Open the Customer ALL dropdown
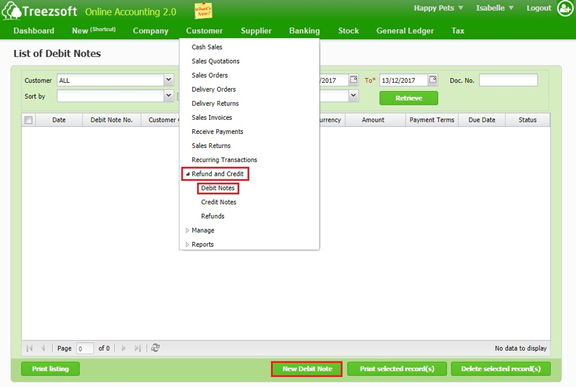576x387 pixels. coord(168,80)
